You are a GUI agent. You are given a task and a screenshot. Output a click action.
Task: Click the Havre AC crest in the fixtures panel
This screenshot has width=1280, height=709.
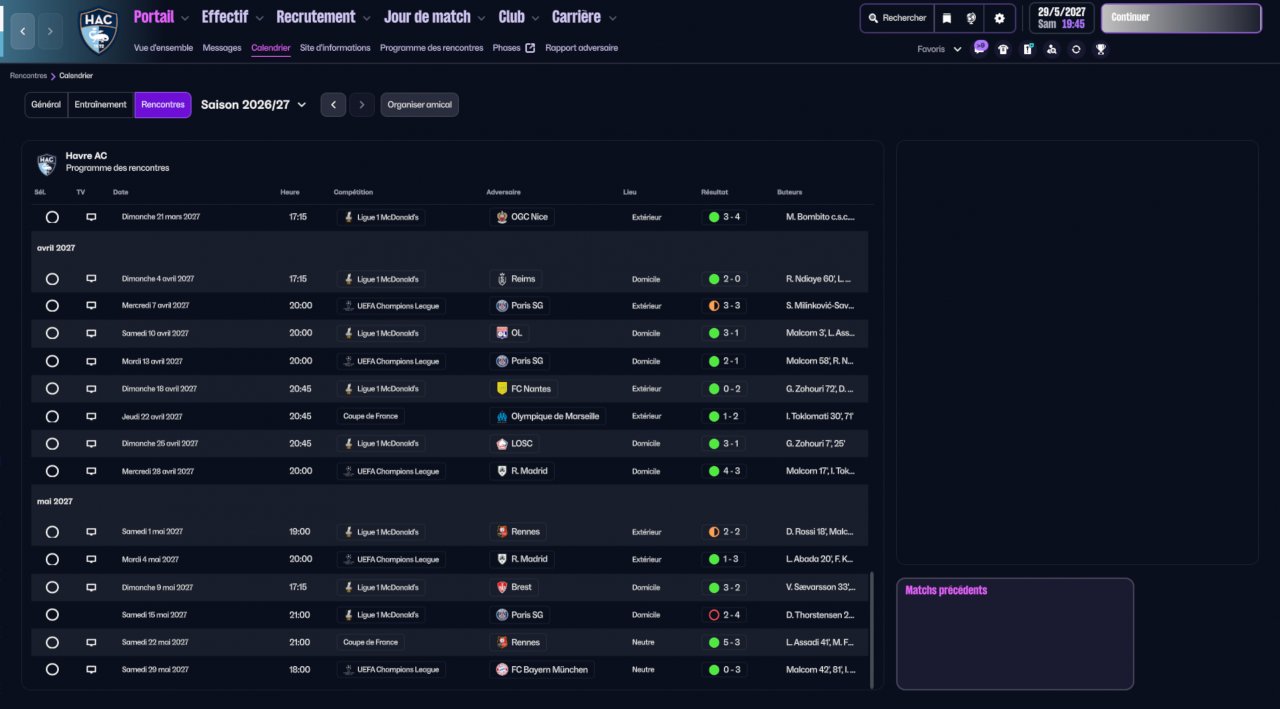pos(46,163)
